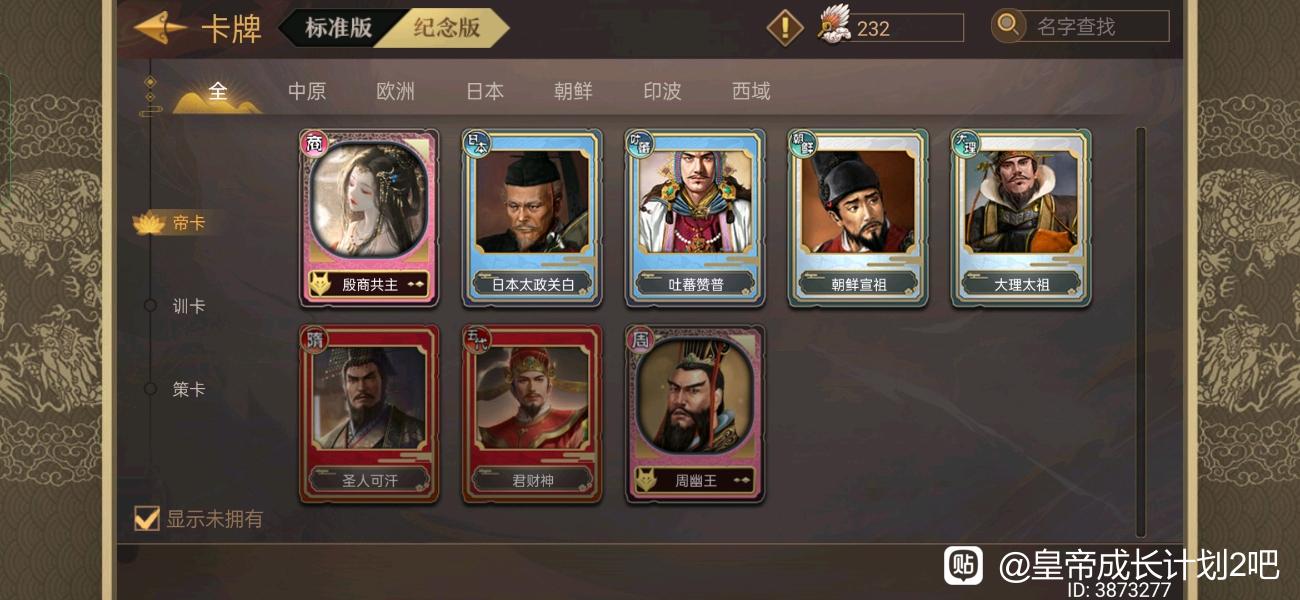Click the fox emblem on 周幽王 card
This screenshot has width=1300, height=600.
(x=647, y=480)
